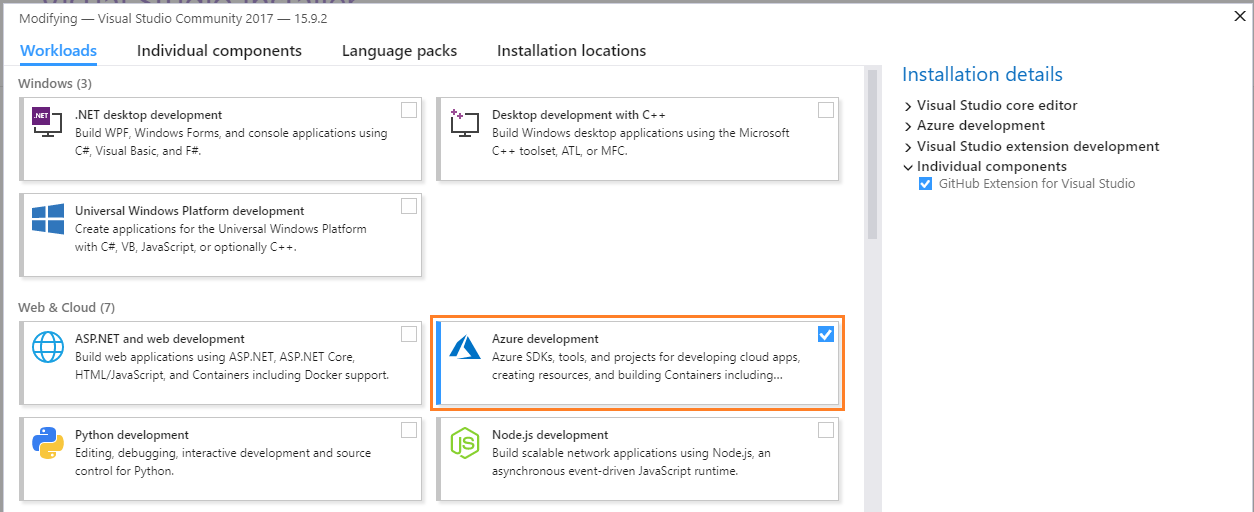Click the Desktop development with C++ icon

(465, 122)
